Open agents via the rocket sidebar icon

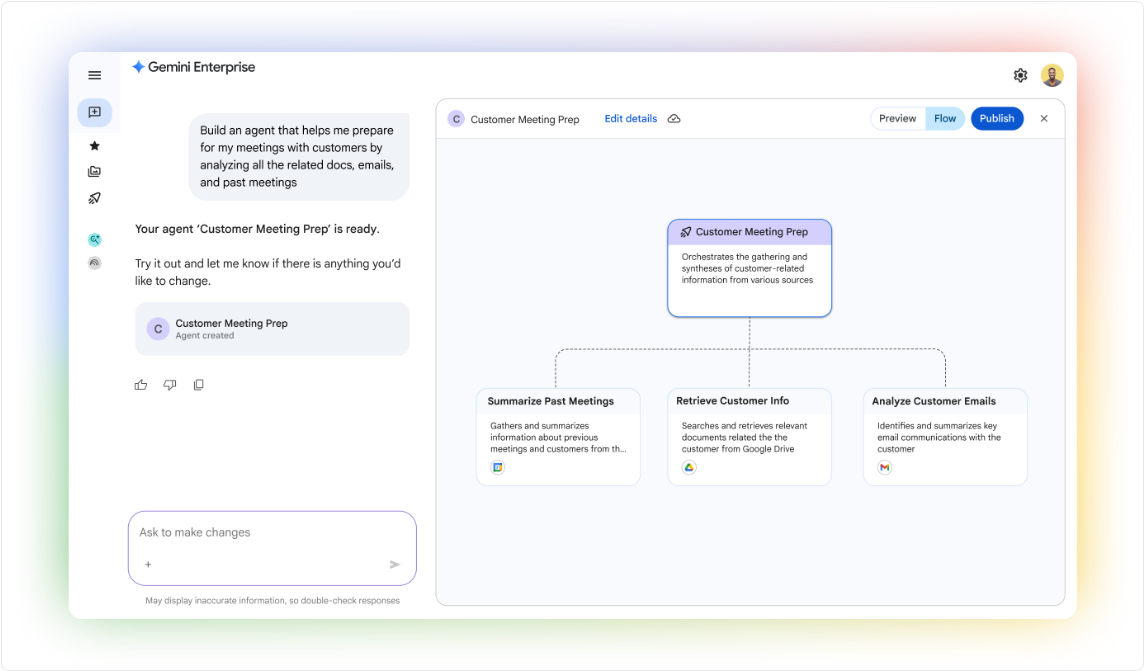(x=94, y=198)
